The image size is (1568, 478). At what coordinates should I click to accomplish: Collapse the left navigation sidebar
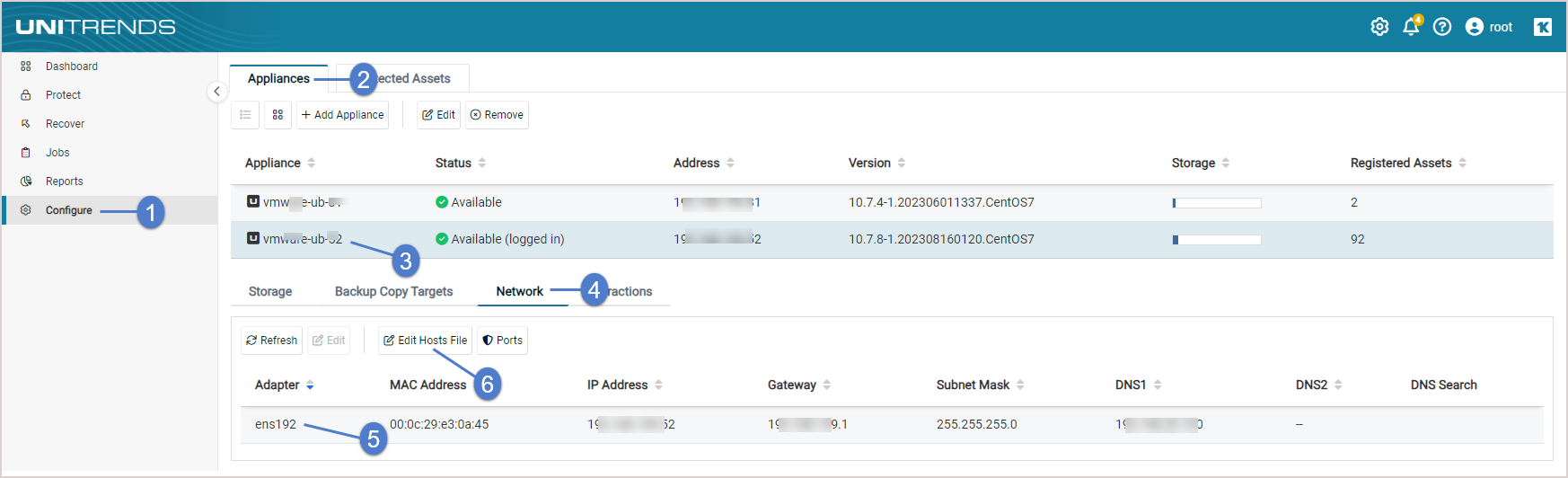tap(216, 92)
